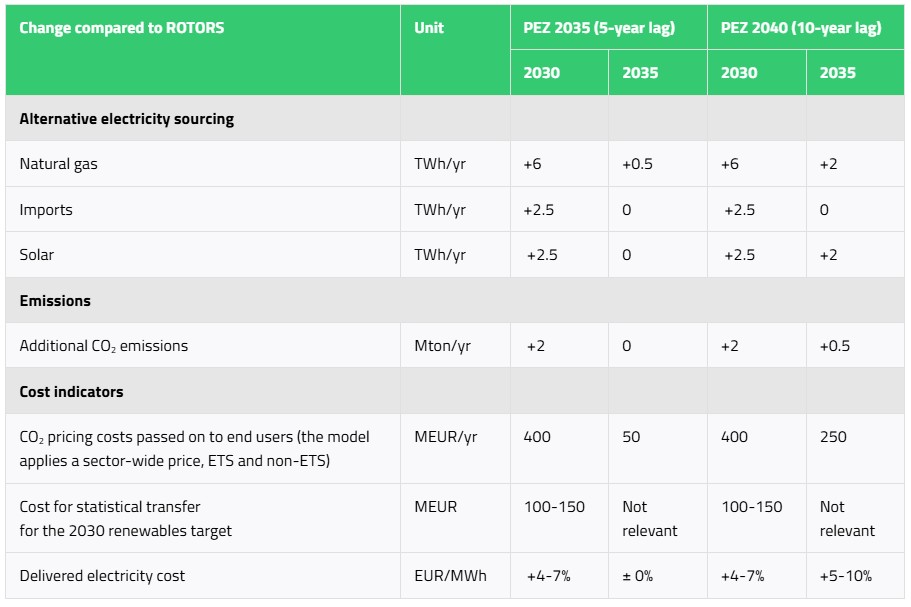Select the "Alternative electricity sourcing" section row
Image resolution: width=911 pixels, height=607 pixels.
[127, 118]
